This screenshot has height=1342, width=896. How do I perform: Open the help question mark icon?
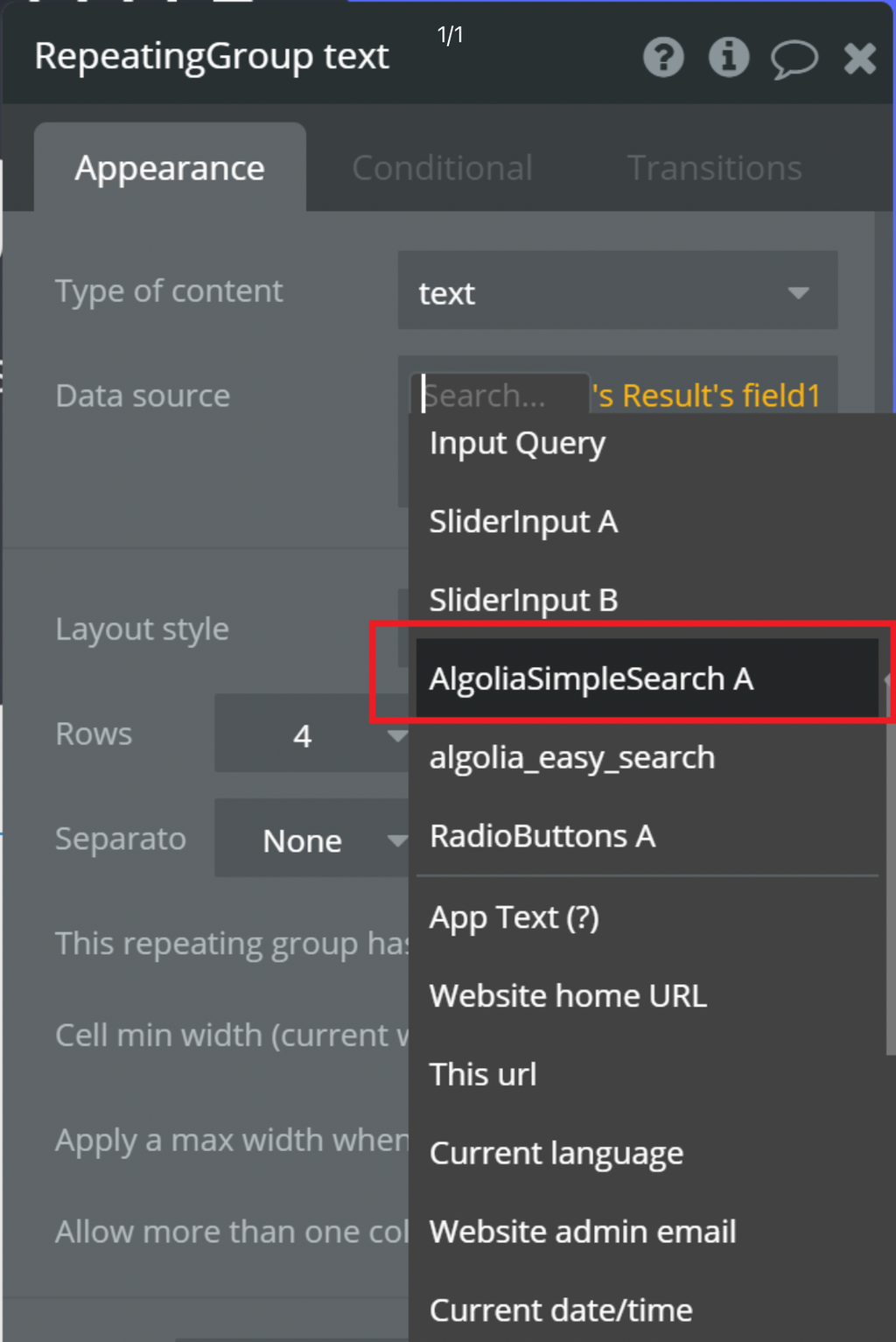point(663,58)
